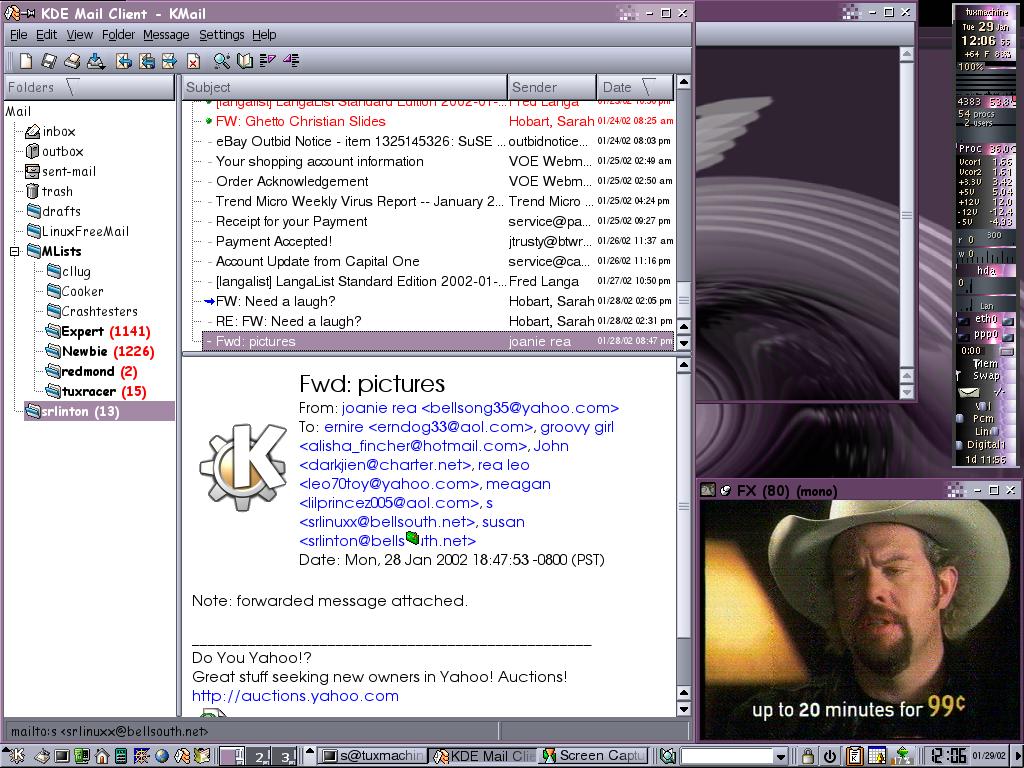Click the trash can folder icon
1024x768 pixels.
coord(33,191)
